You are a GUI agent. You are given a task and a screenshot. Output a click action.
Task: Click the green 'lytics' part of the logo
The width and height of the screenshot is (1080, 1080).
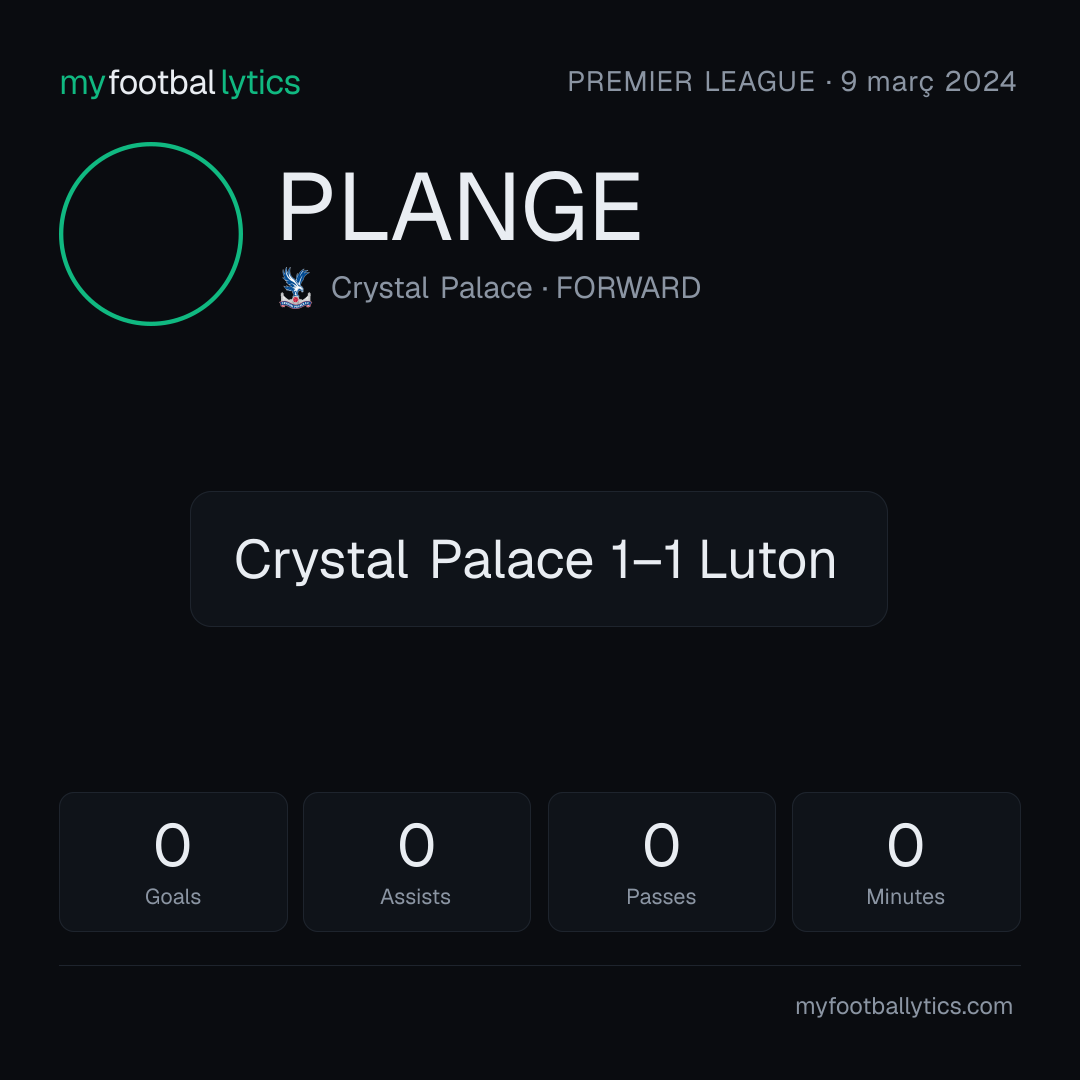tap(260, 83)
